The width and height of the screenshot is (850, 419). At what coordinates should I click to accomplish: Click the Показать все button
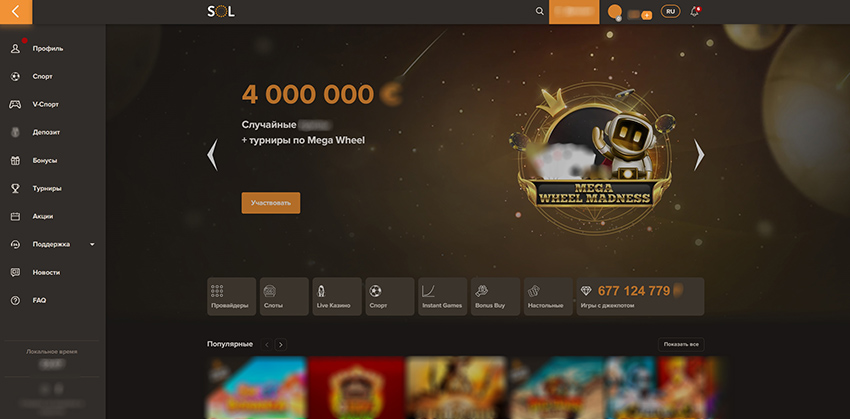tap(681, 344)
